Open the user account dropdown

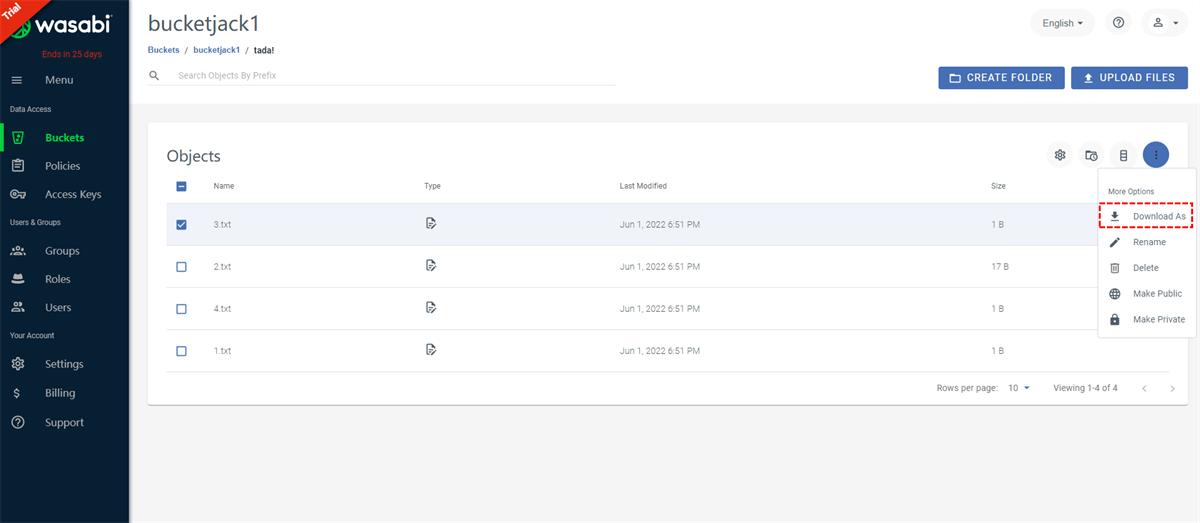[1165, 23]
